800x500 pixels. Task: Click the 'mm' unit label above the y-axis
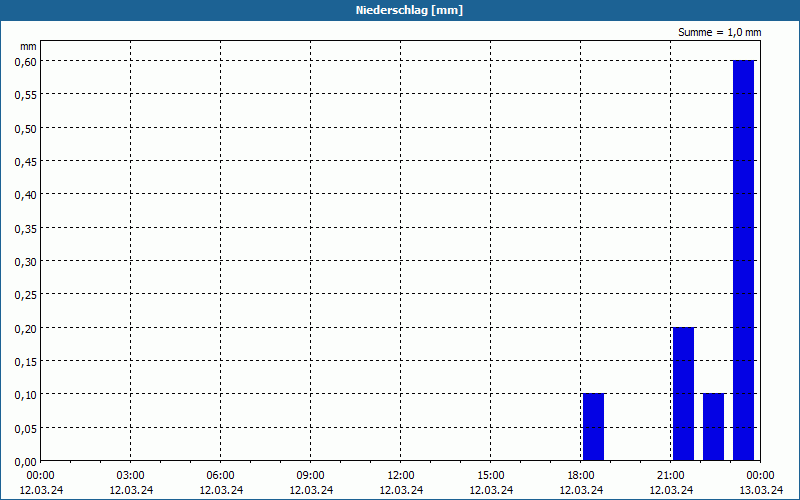(29, 46)
